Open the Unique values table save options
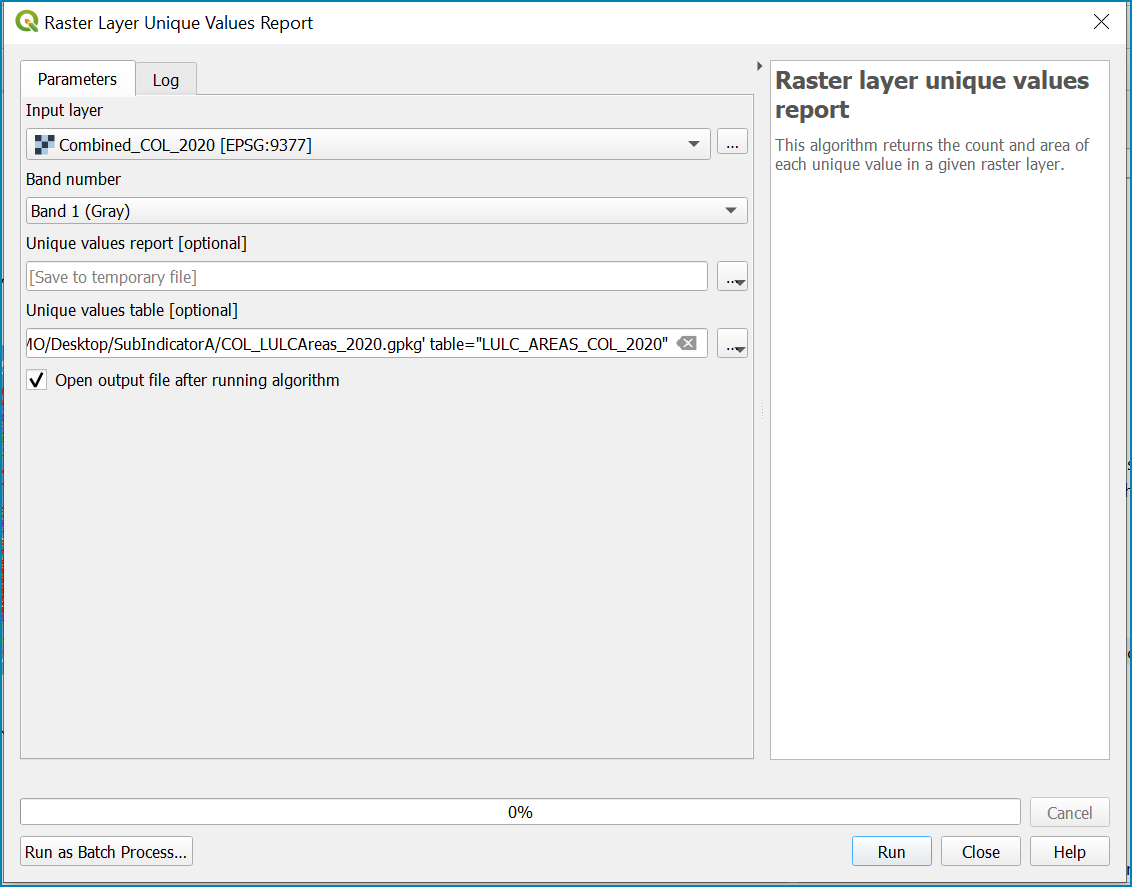This screenshot has width=1132, height=887. [732, 344]
